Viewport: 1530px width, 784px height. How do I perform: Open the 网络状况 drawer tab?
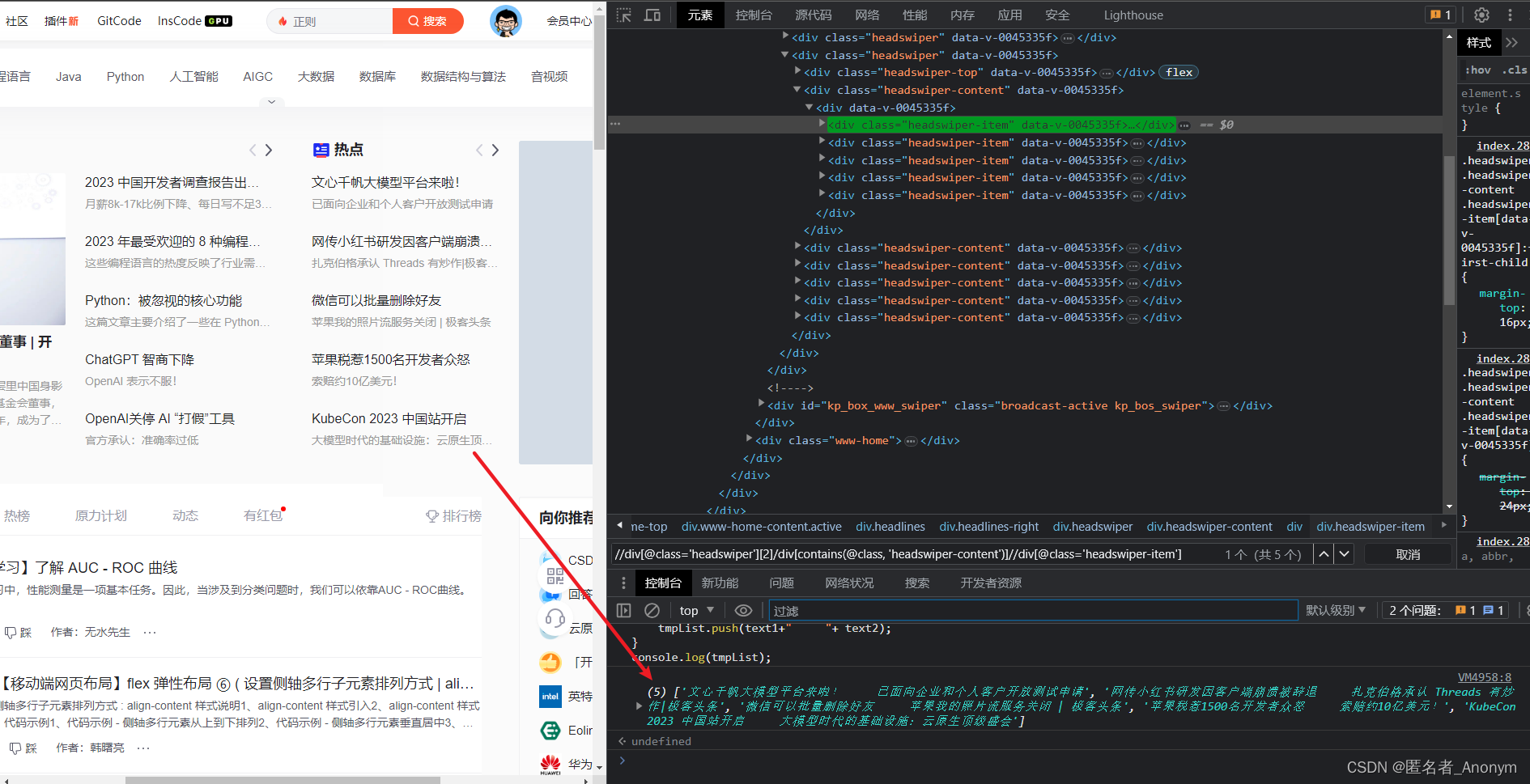point(849,583)
